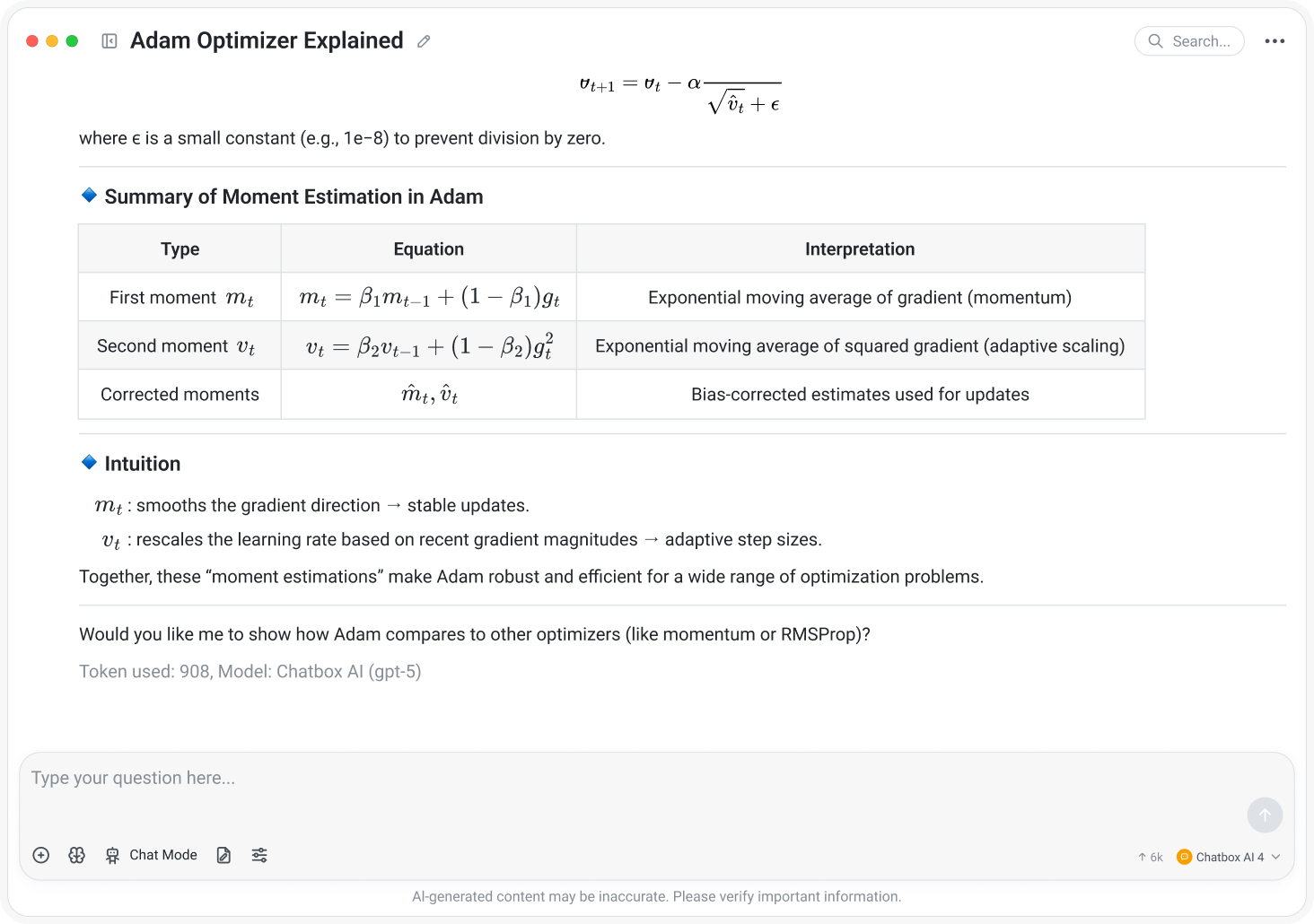
Task: Open the brain reasoning icon
Action: (x=77, y=855)
